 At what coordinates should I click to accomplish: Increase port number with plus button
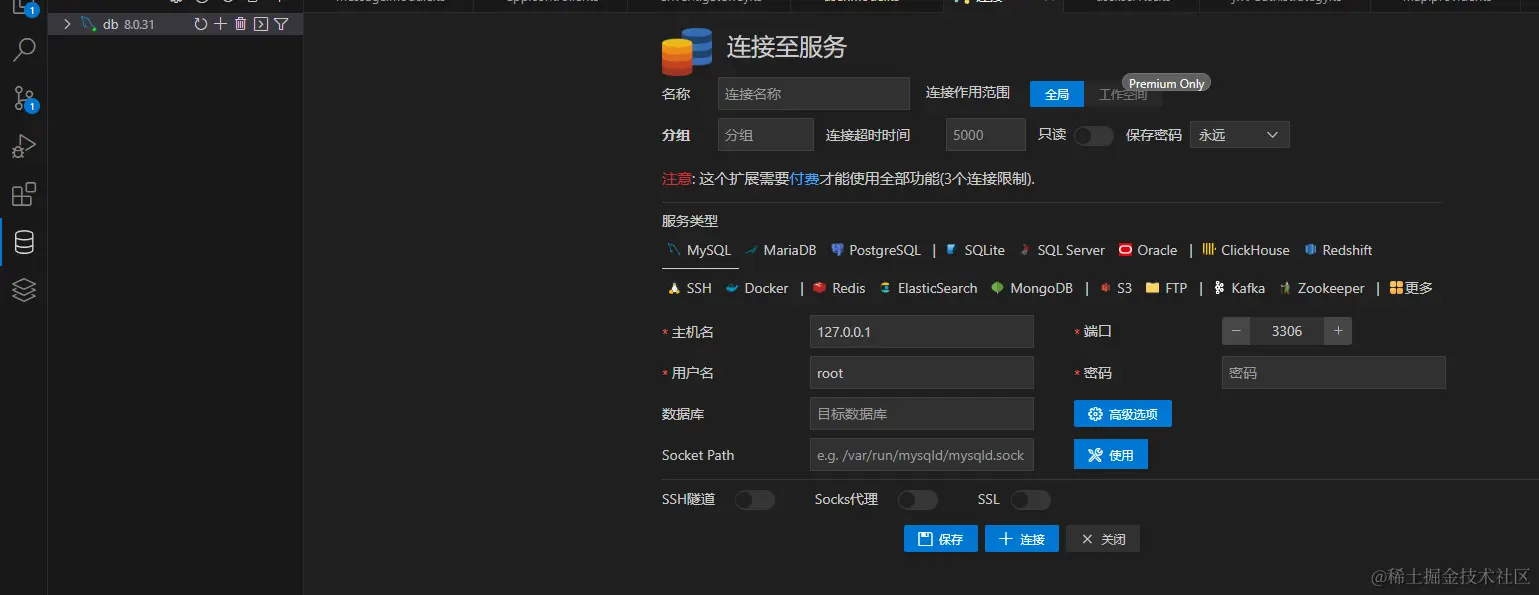tap(1338, 331)
